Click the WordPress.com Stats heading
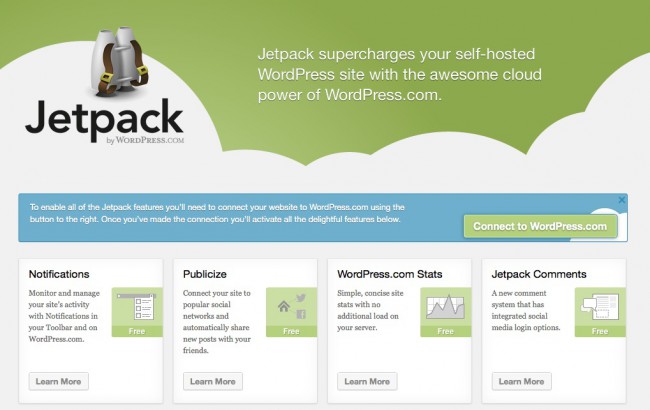Viewport: 650px width, 410px height. click(390, 273)
